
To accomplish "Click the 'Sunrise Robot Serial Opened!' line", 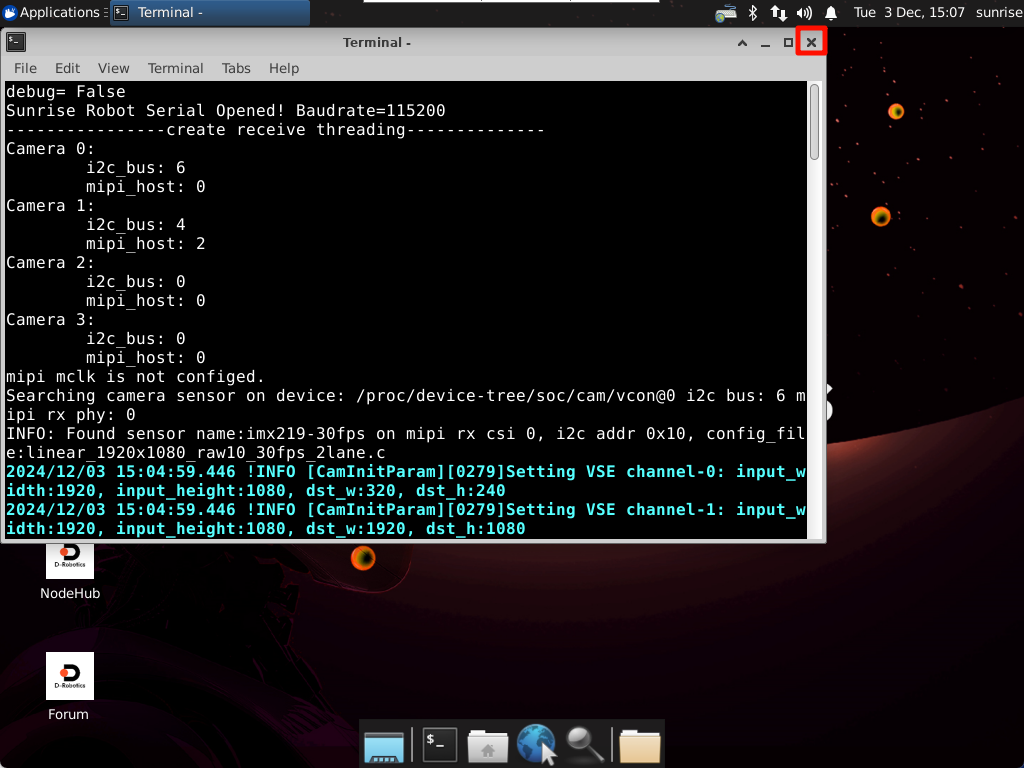I will (226, 110).
